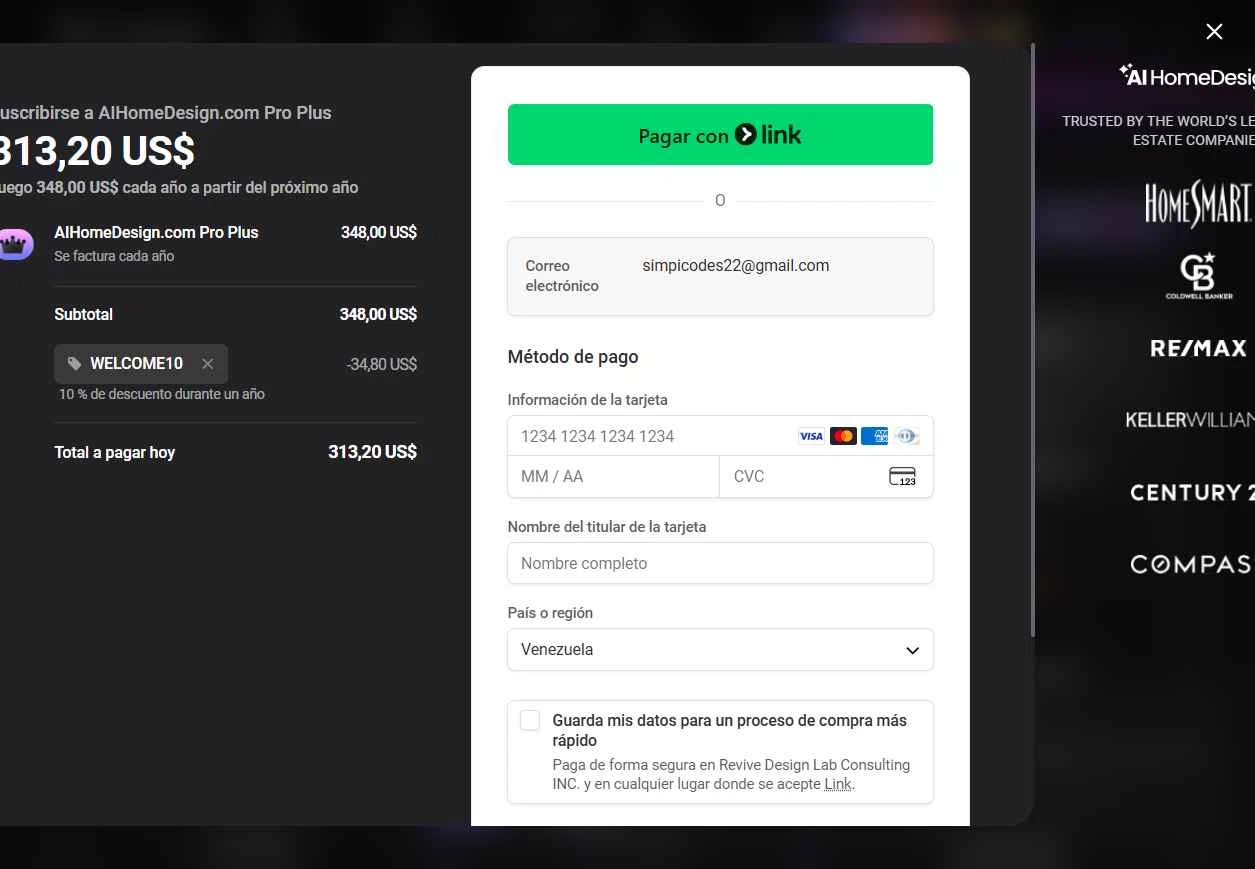
Task: Click the 'Información de la tarjeta' label
Action: [x=588, y=400]
